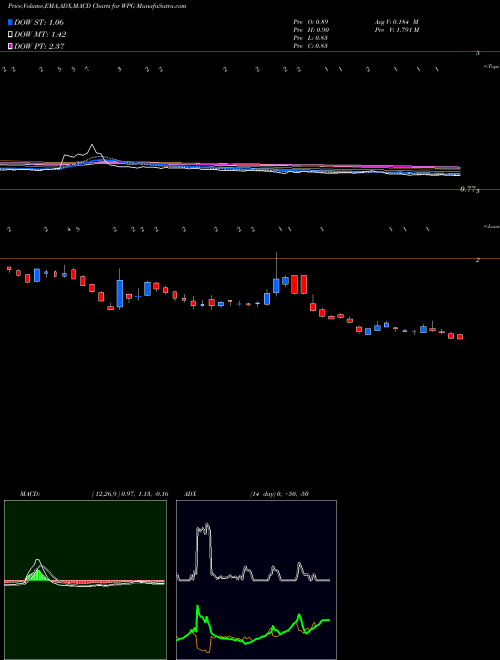Click the 0.77 price level label
Image resolution: width=500 pixels, height=660 pixels.
point(467,190)
